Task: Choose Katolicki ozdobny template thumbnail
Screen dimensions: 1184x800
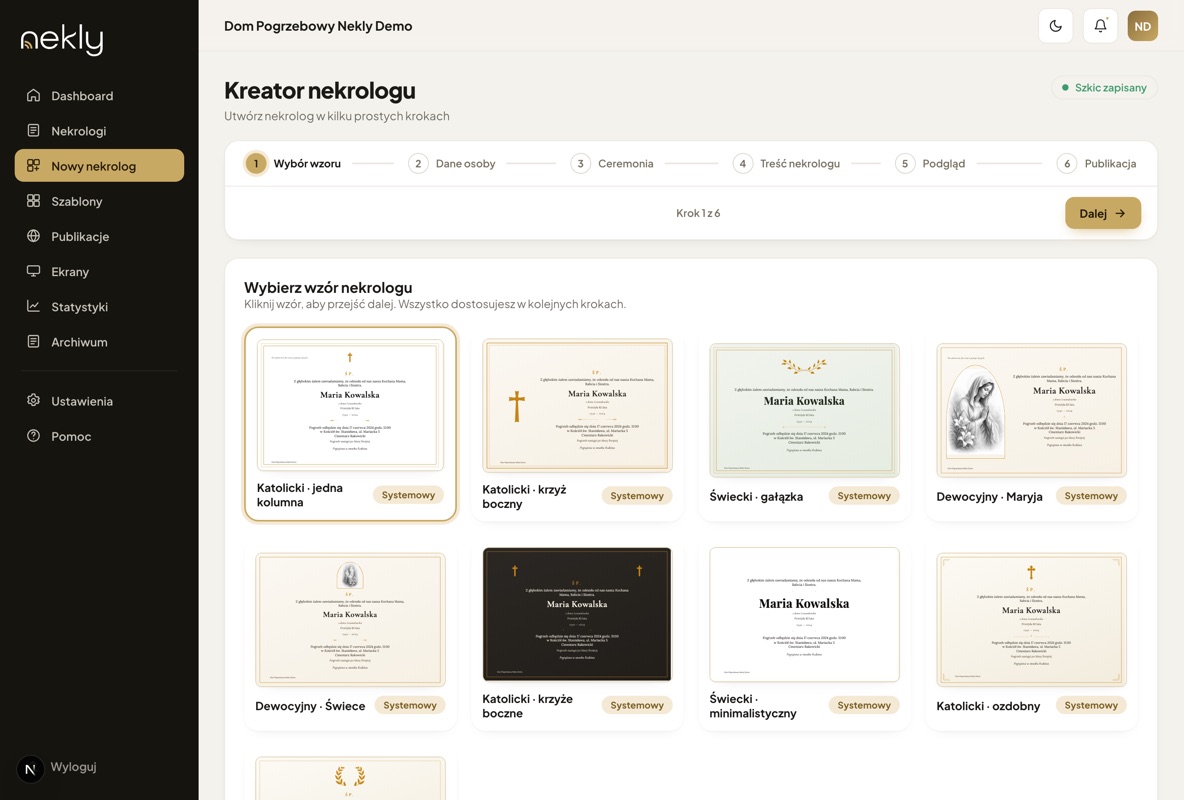Action: [x=1031, y=619]
